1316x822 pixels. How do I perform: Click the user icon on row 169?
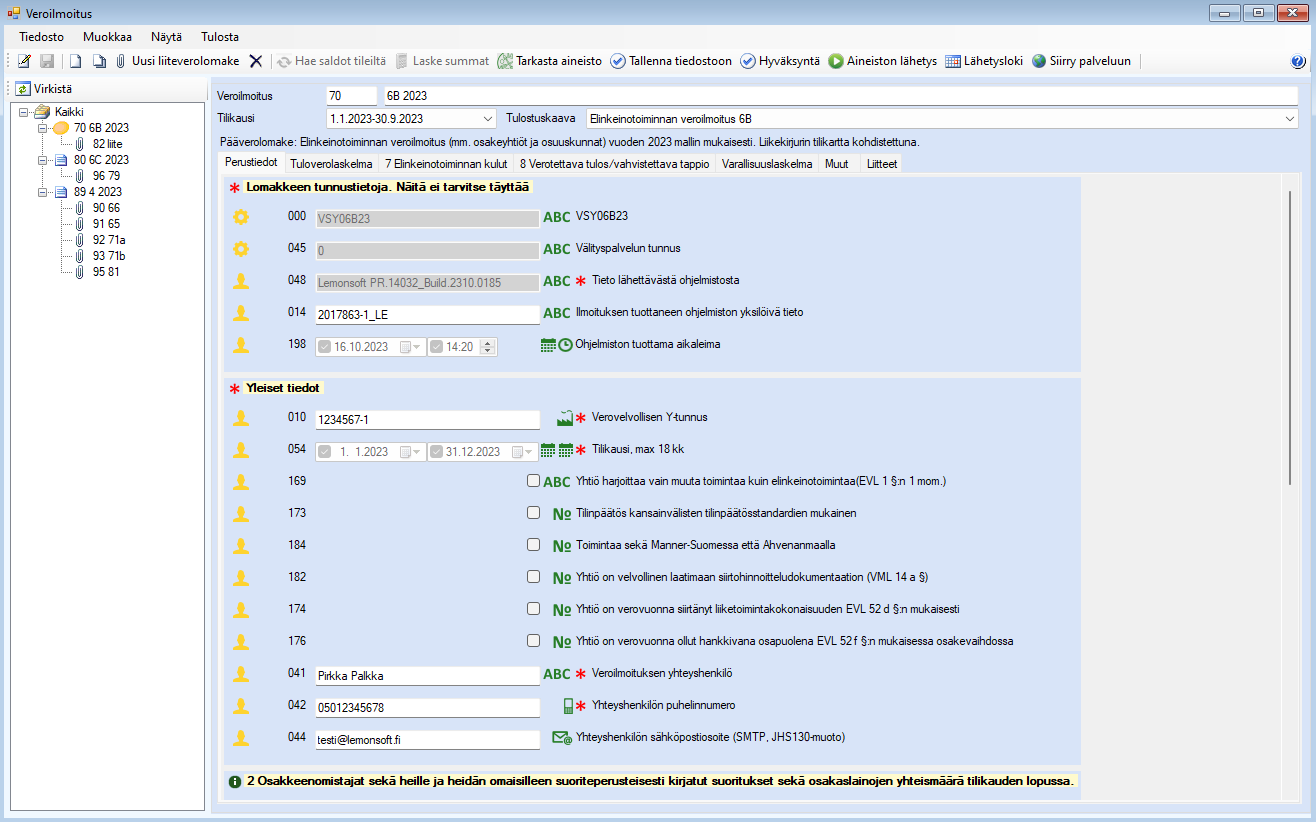[x=240, y=482]
